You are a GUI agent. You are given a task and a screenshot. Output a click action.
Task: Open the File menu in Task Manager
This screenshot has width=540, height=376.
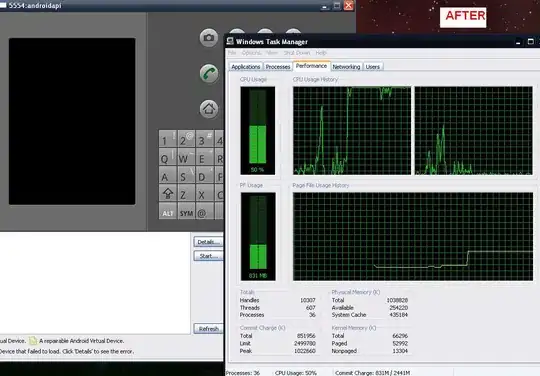232,53
